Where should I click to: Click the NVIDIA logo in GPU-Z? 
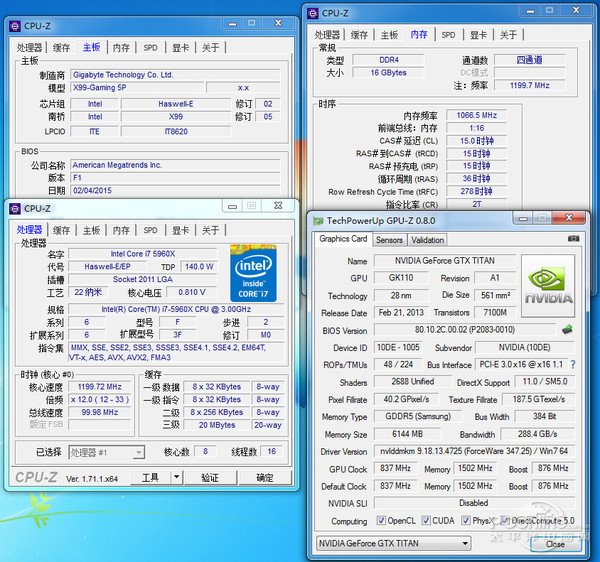coord(548,285)
